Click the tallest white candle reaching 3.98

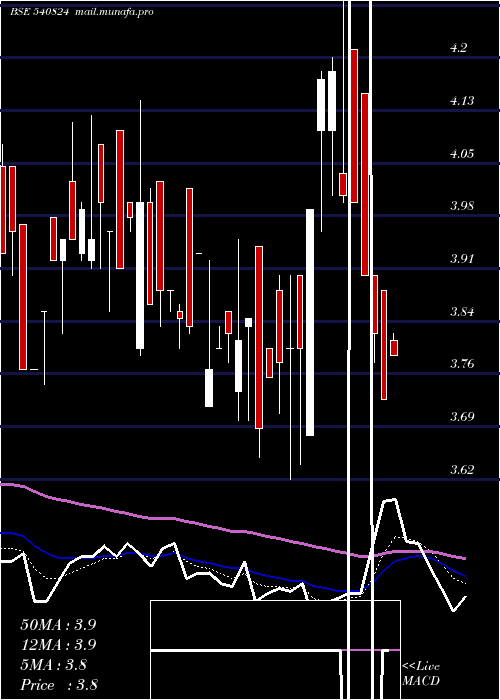coord(310,322)
